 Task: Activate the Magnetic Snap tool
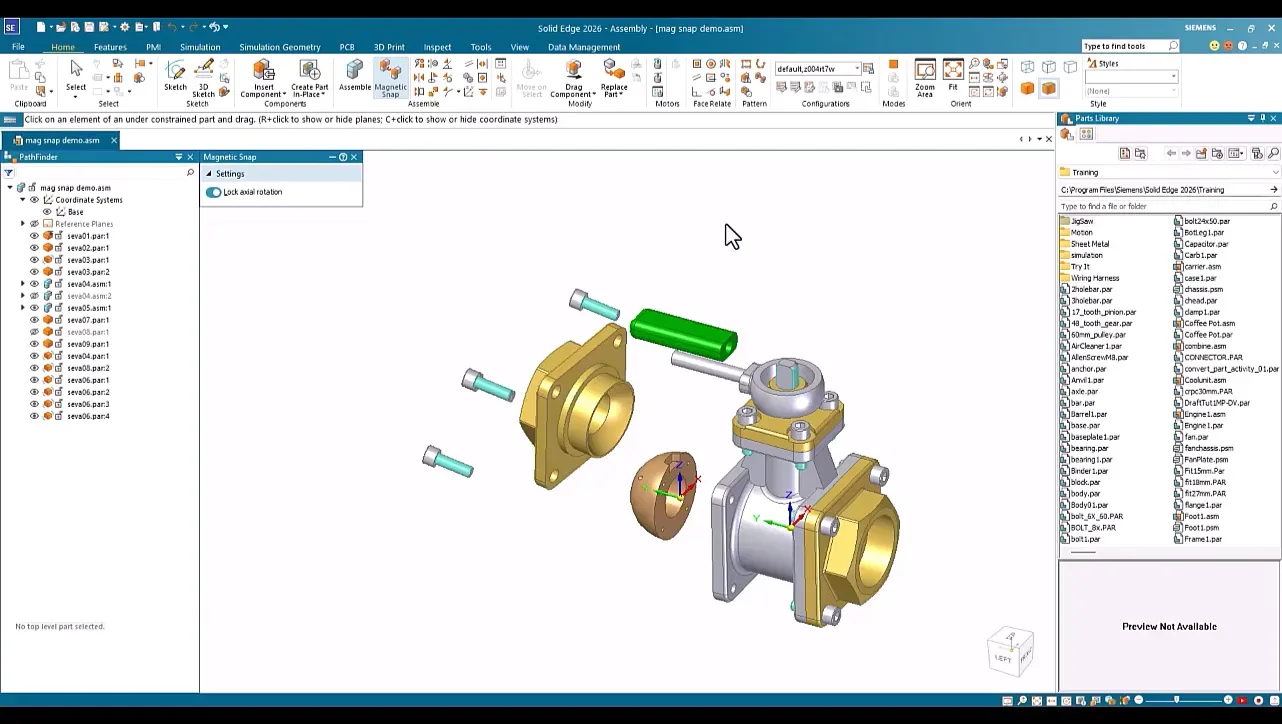tap(390, 76)
